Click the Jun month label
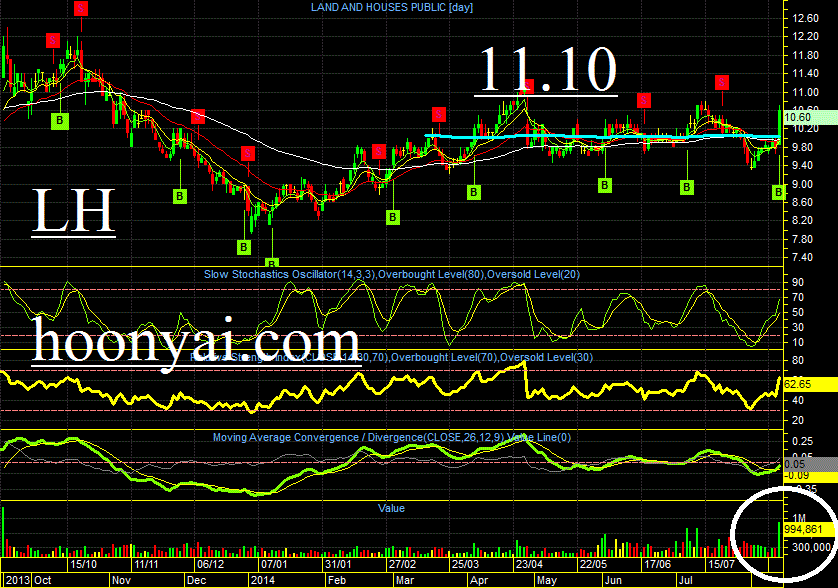The image size is (838, 588). pyautogui.click(x=614, y=580)
